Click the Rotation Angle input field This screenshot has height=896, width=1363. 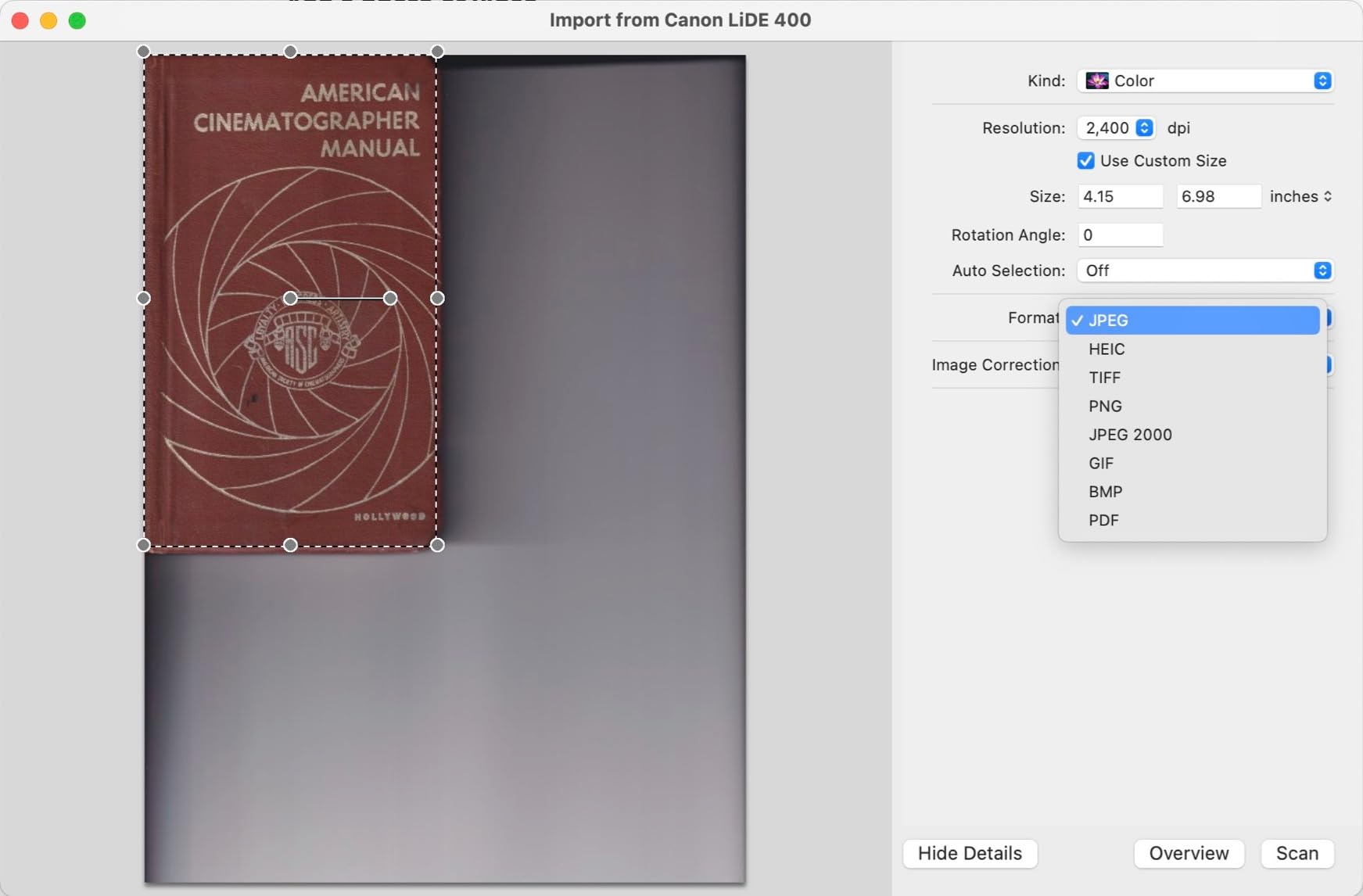pyautogui.click(x=1120, y=235)
